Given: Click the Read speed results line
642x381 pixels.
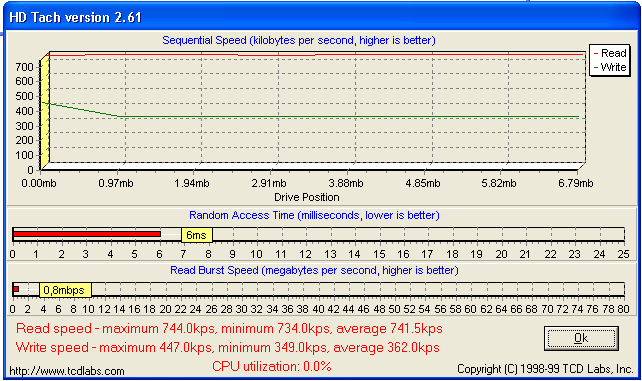Looking at the screenshot, I should (229, 329).
